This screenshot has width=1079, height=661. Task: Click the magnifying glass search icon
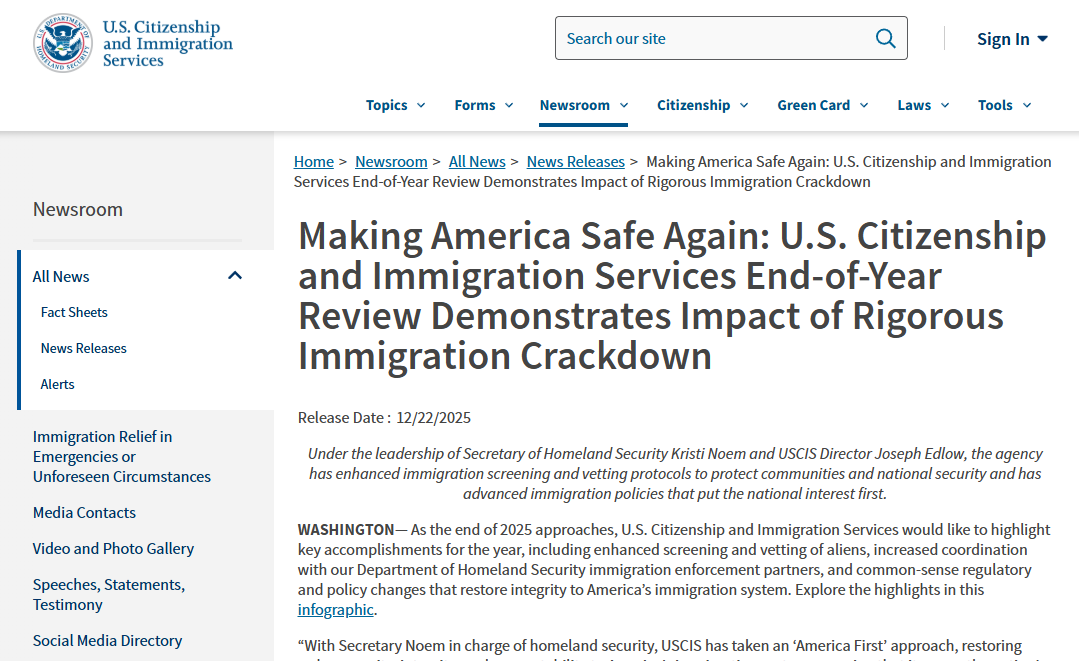pyautogui.click(x=885, y=38)
